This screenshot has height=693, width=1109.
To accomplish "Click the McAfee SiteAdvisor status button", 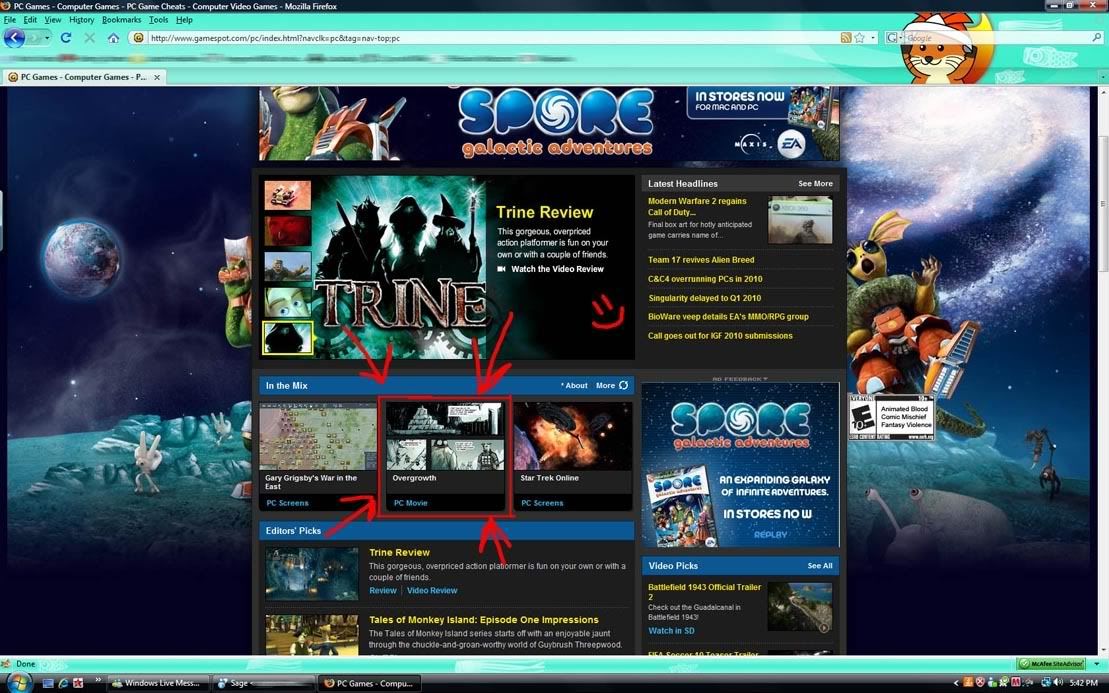I will coord(1051,663).
